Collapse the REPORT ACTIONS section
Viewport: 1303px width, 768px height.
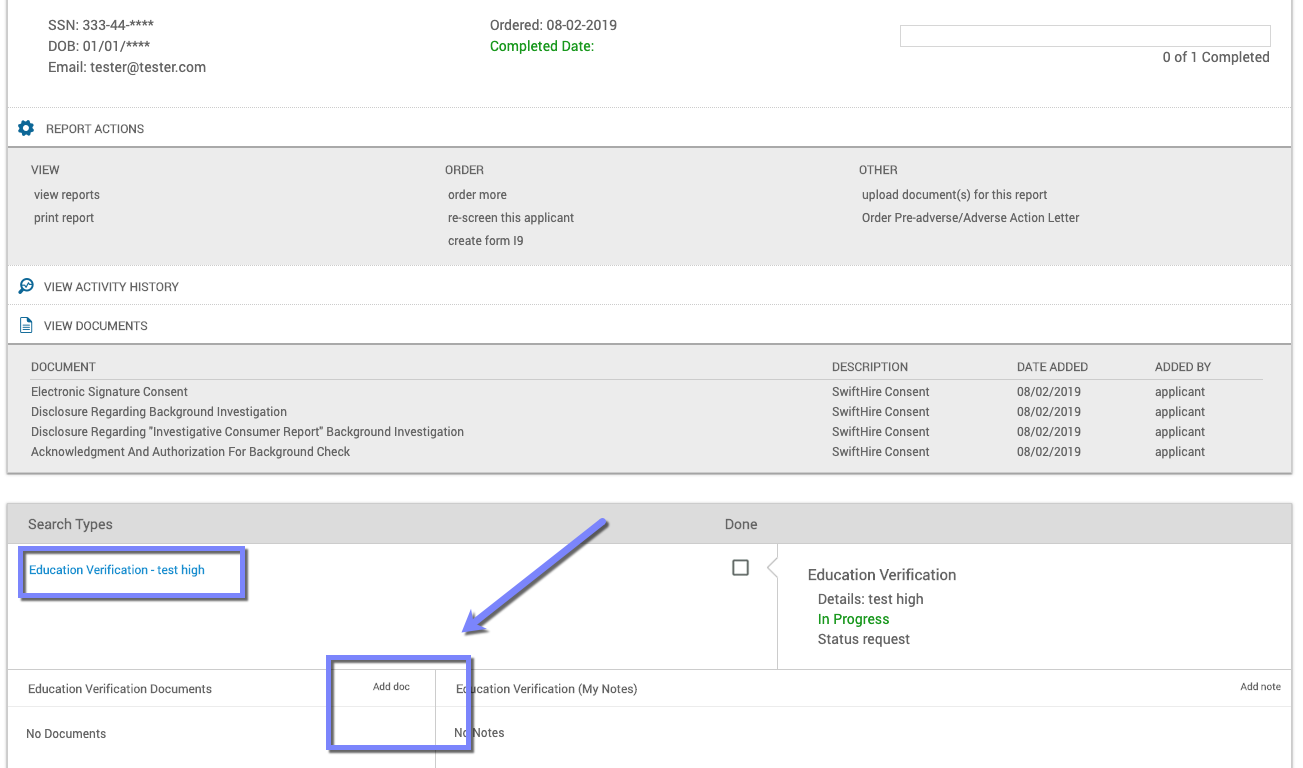point(95,129)
